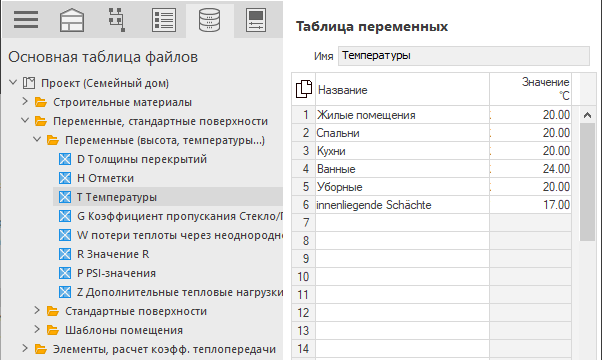Click table icon of D Толщины перекрытий

pyautogui.click(x=65, y=159)
